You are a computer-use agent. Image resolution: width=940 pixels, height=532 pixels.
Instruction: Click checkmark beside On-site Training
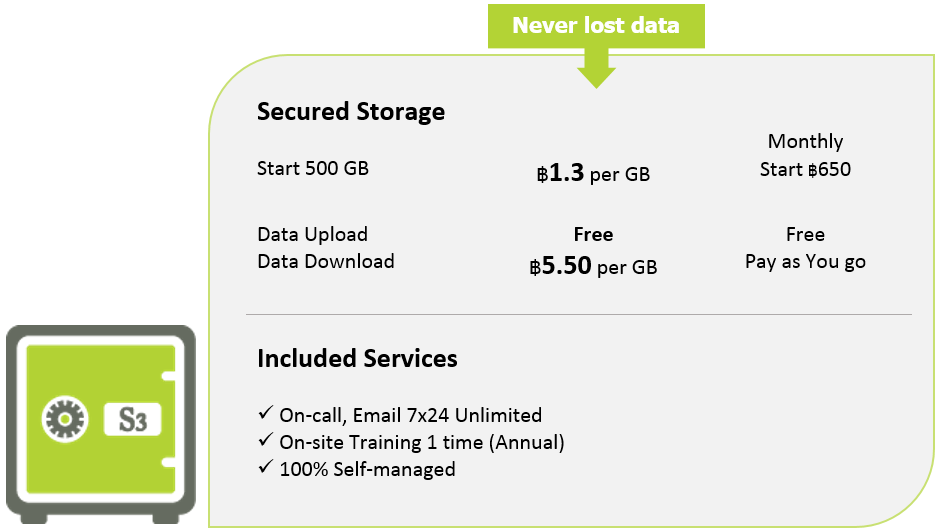point(266,440)
